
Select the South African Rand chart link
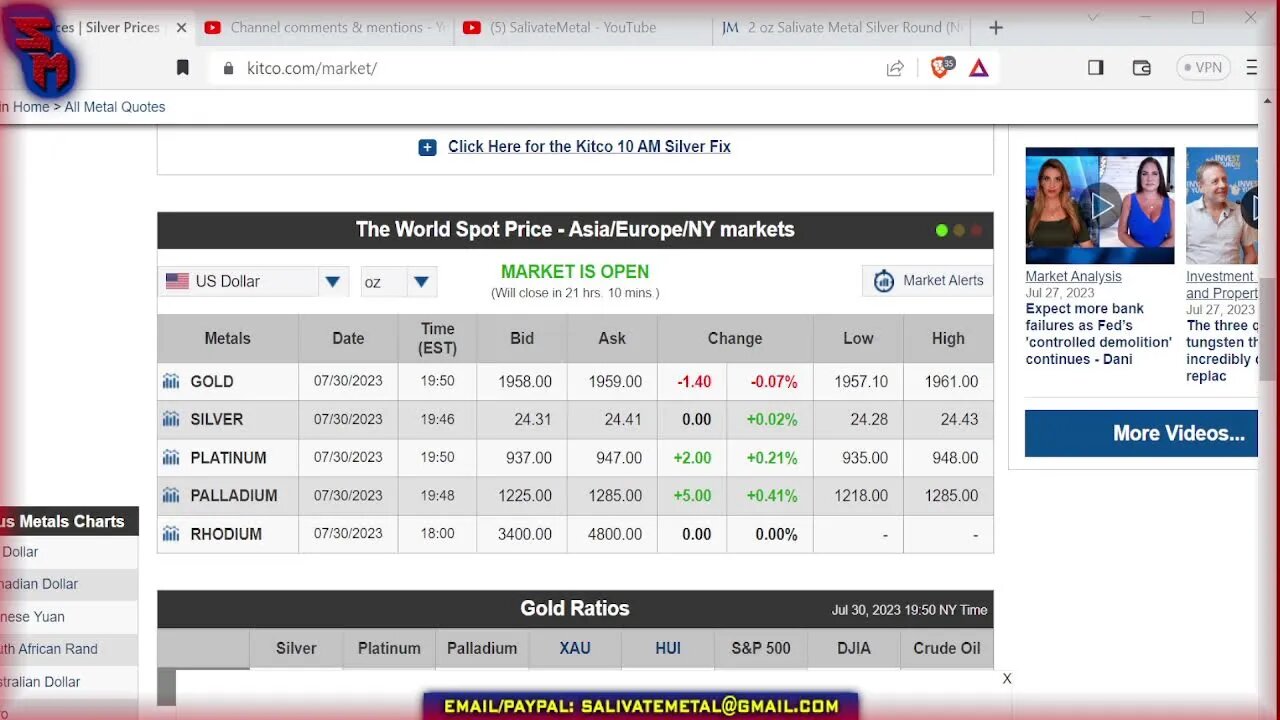(49, 649)
